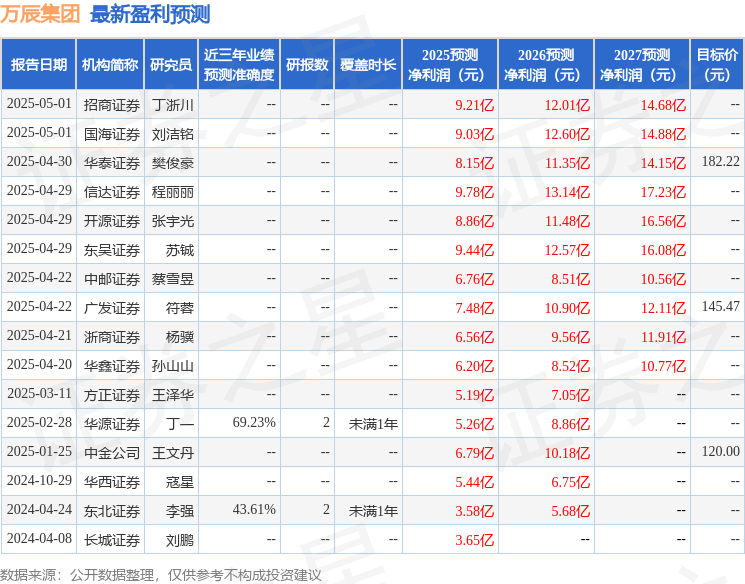Viewport: 745px width, 584px height.
Task: Click researcher name 苏铖
Action: [x=180, y=250]
